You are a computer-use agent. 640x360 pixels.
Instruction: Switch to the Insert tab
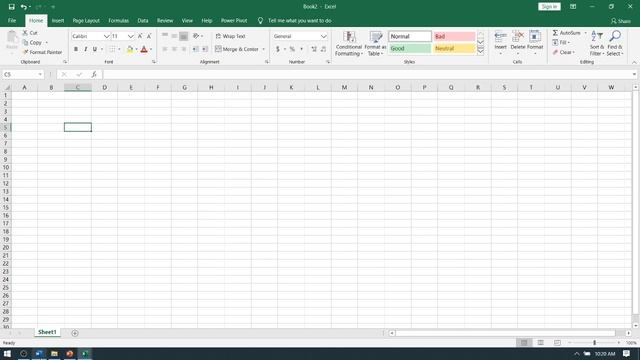pyautogui.click(x=58, y=20)
